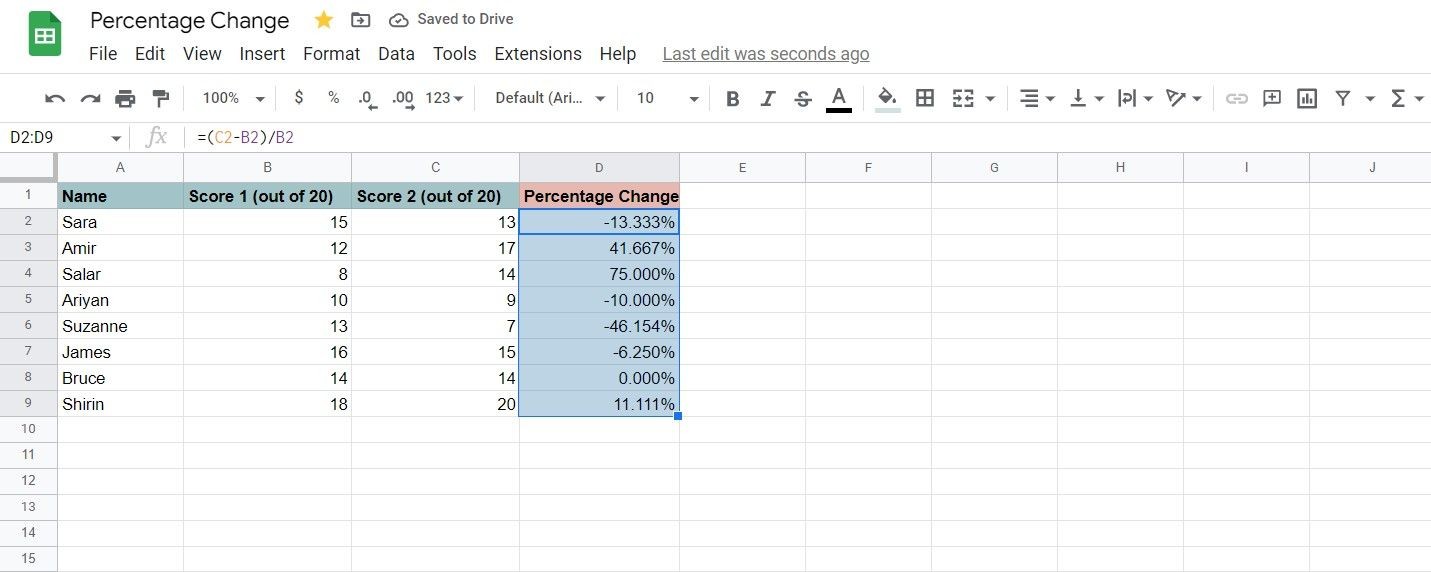Select the cell showing 41.667%
The image size is (1431, 572).
pos(599,248)
